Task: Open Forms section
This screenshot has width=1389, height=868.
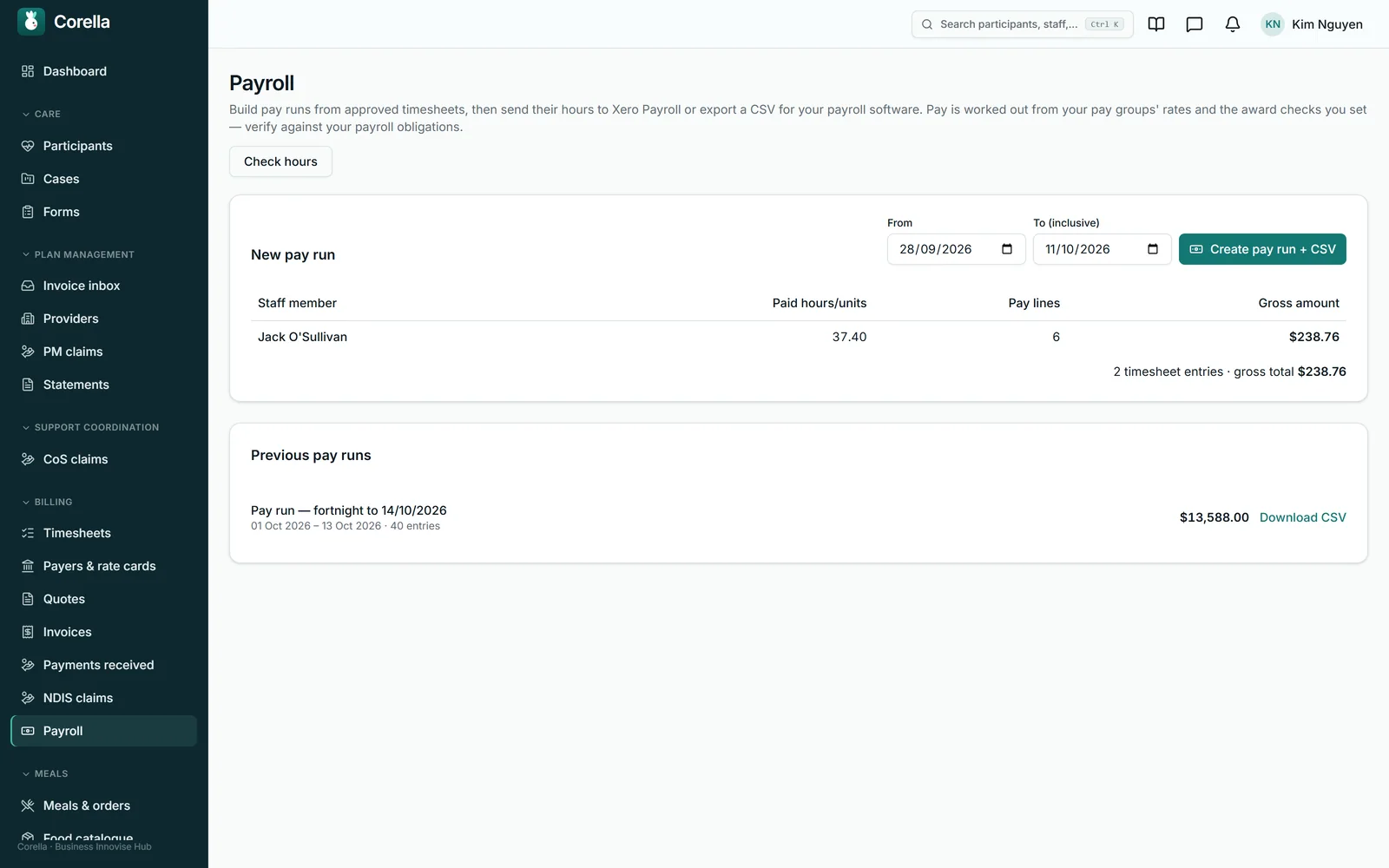Action: tap(104, 212)
